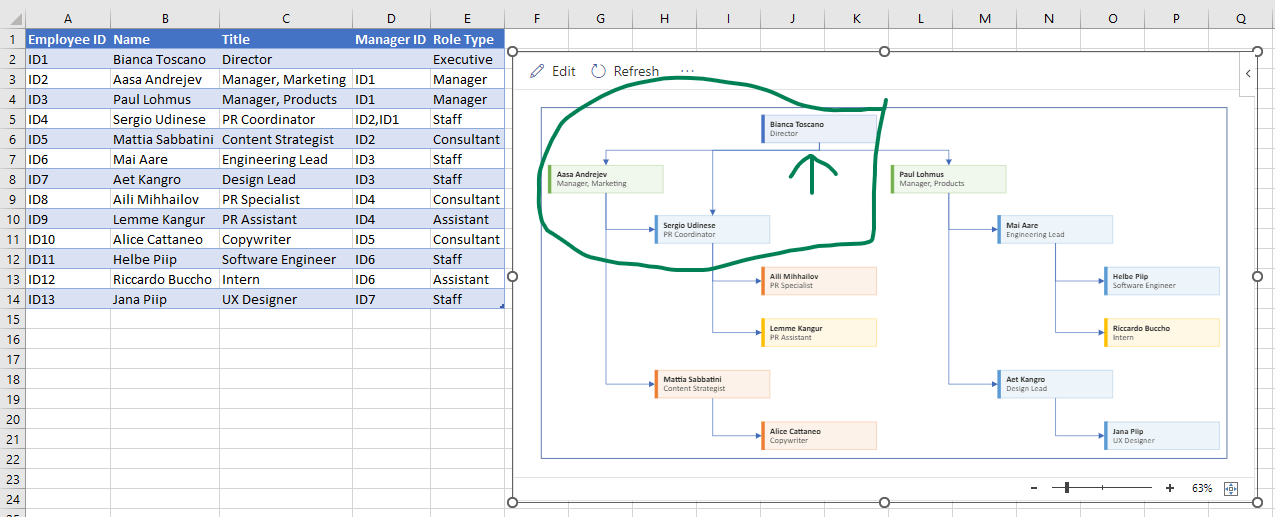
Task: Click the Software Engineer title cell
Action: click(x=285, y=259)
